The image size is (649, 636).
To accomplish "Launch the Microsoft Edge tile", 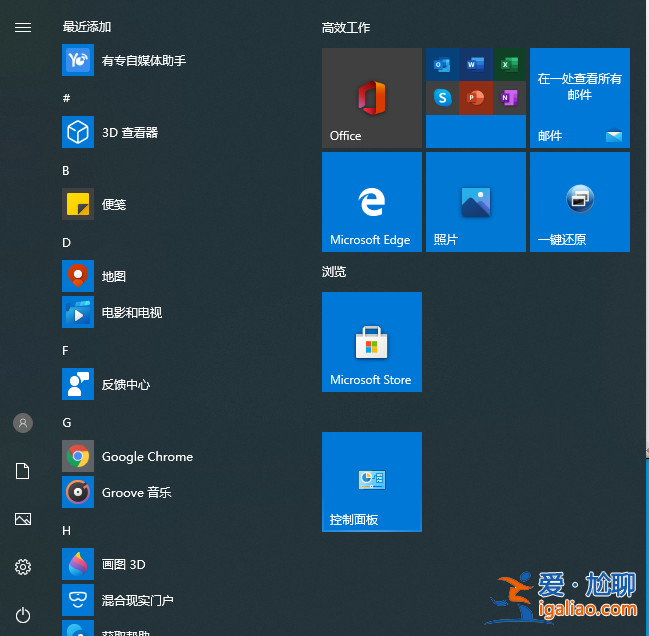I will click(x=372, y=202).
